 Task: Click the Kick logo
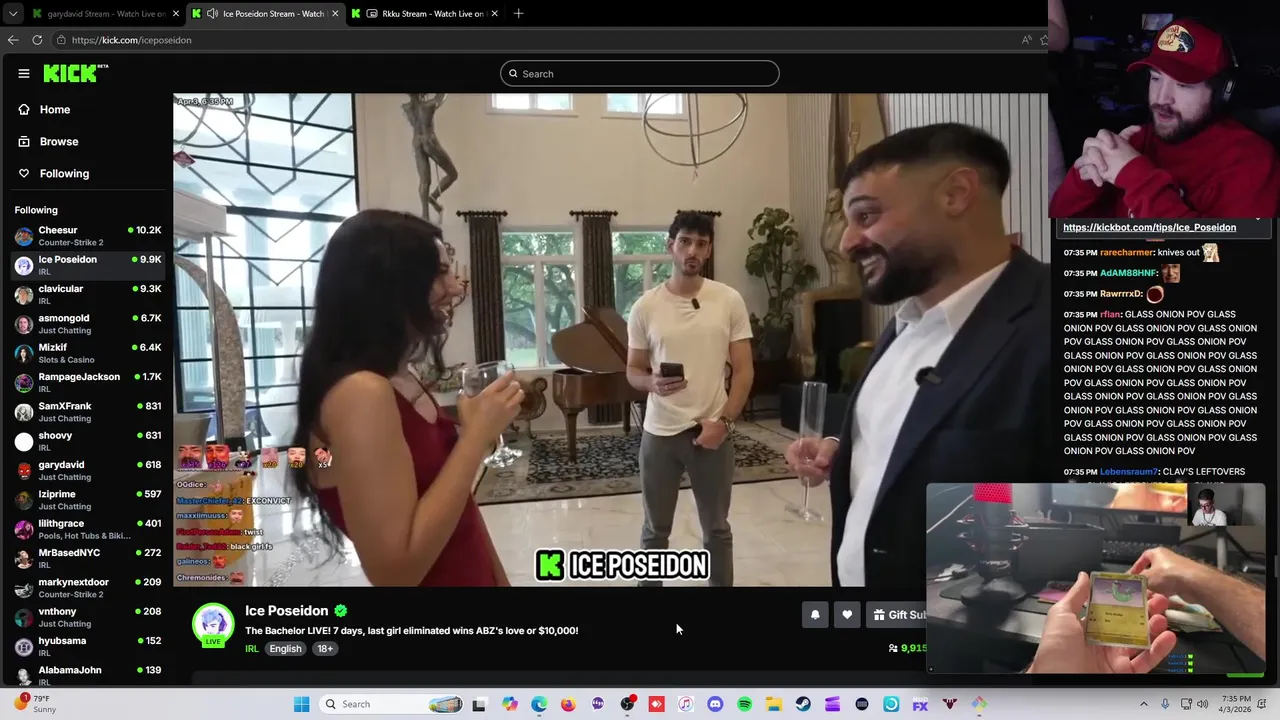point(75,73)
